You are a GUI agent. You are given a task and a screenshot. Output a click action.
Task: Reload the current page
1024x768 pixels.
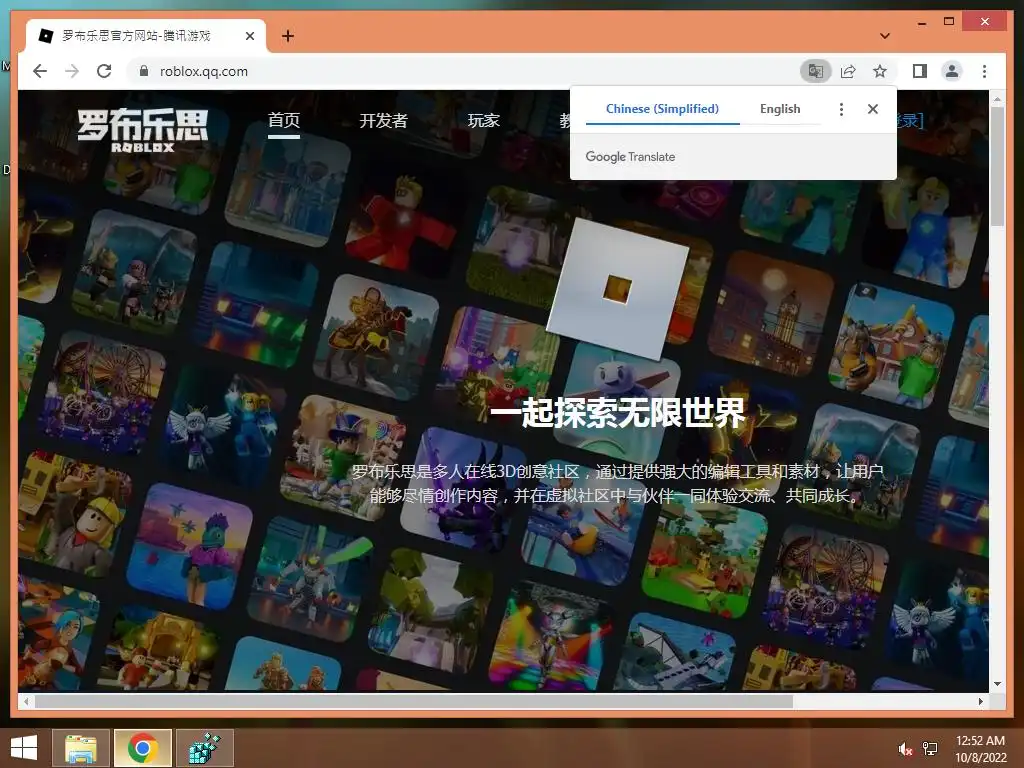(x=104, y=71)
